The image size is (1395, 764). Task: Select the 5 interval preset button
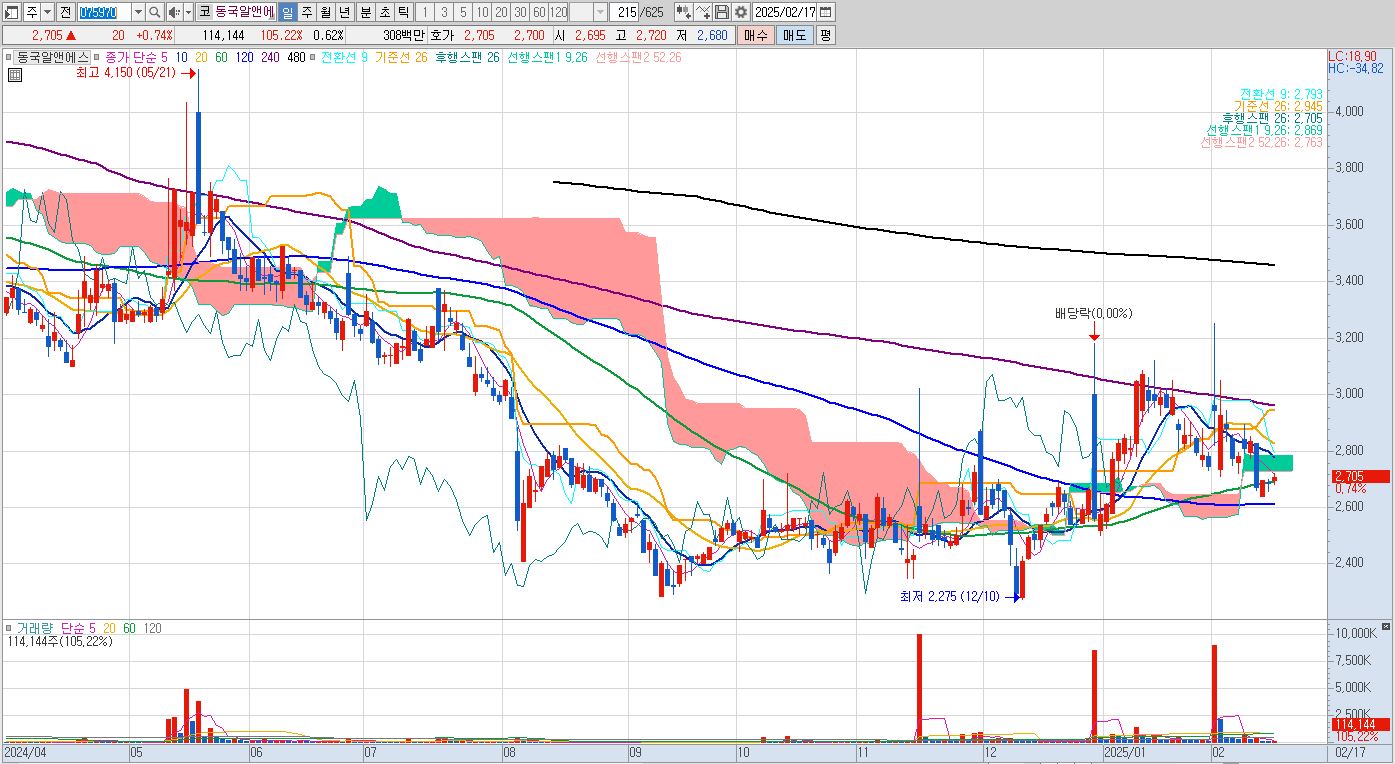point(463,12)
